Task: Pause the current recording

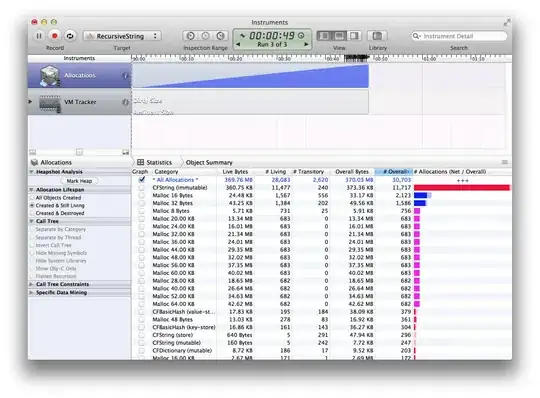Action: click(x=39, y=36)
